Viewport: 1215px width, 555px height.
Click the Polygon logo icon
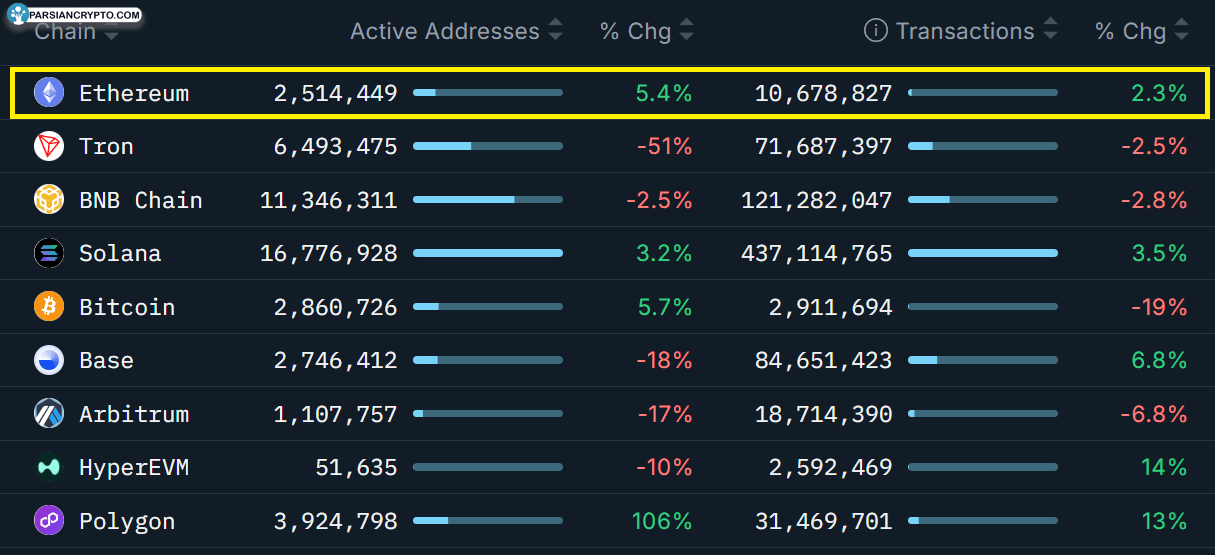[x=48, y=521]
